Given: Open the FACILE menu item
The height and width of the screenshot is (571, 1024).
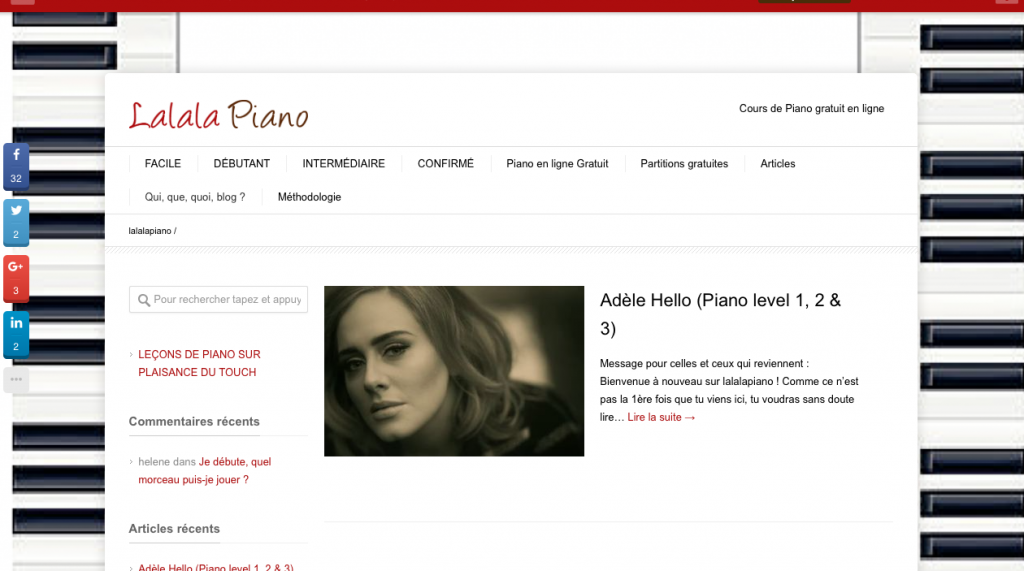Looking at the screenshot, I should (x=163, y=163).
